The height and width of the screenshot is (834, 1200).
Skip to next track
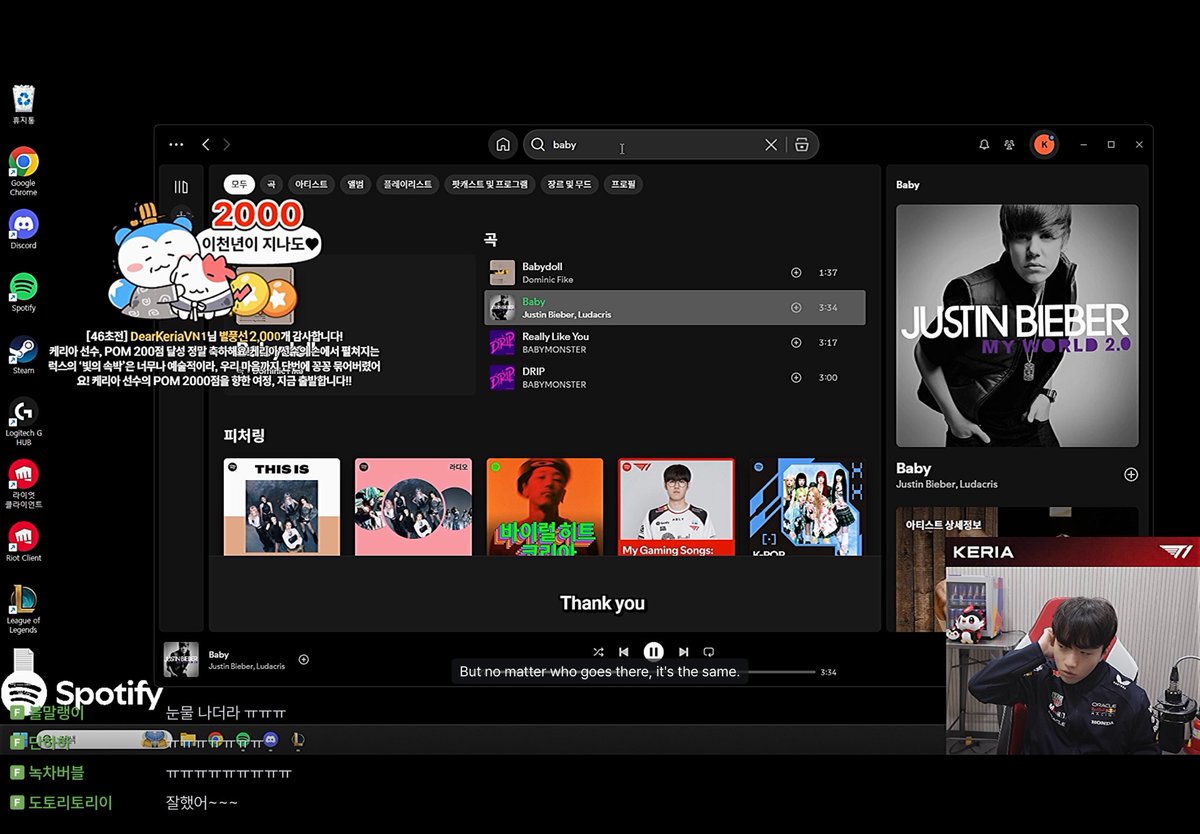tap(683, 652)
